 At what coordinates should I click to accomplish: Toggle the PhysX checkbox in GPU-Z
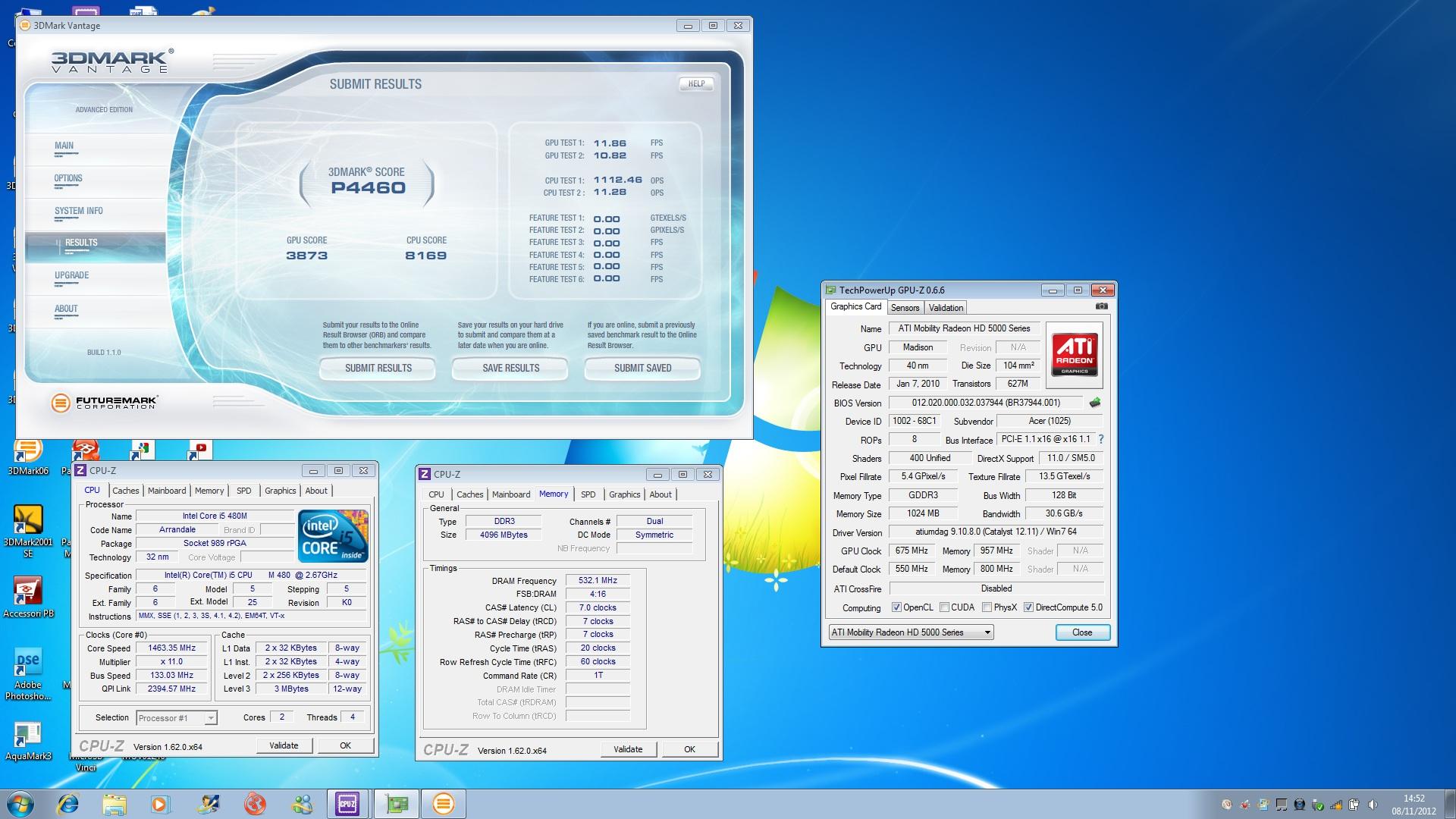[987, 607]
